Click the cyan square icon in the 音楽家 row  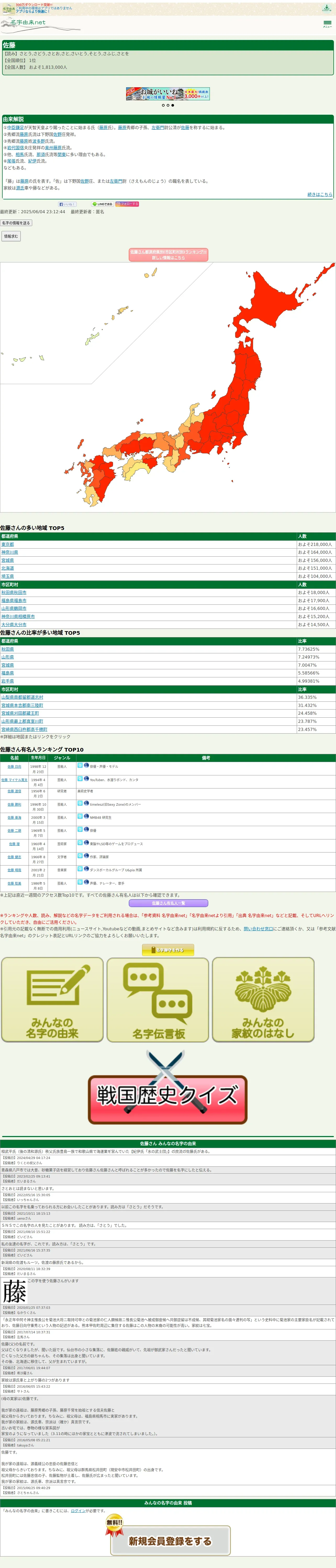(x=80, y=869)
